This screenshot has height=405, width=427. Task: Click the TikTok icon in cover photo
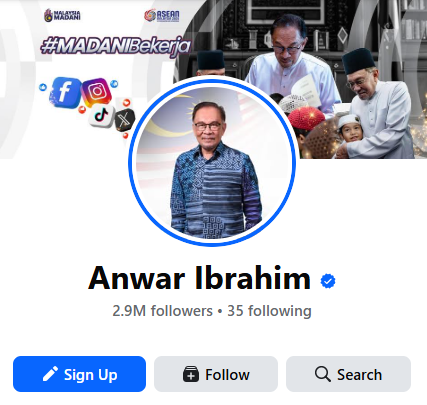pyautogui.click(x=101, y=116)
